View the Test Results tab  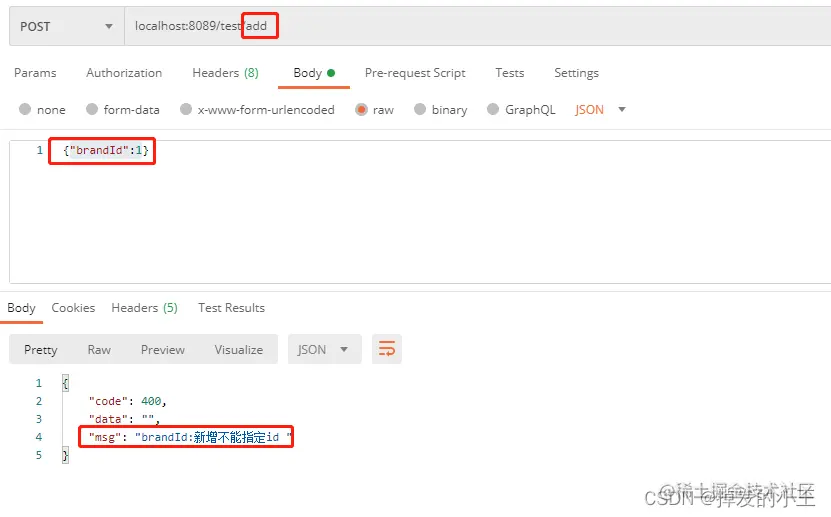tap(231, 308)
